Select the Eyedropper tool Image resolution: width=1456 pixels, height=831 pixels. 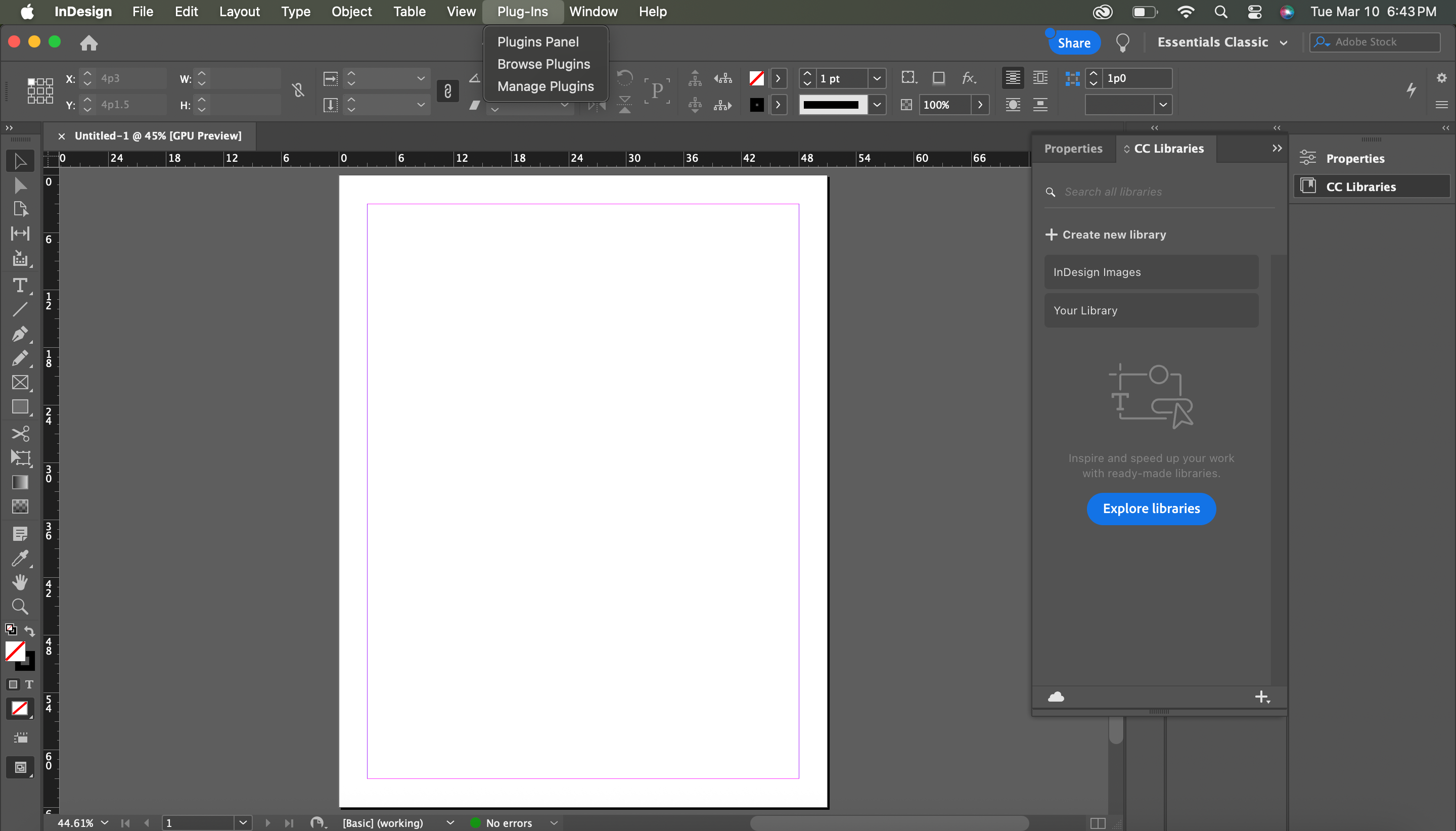(x=20, y=558)
